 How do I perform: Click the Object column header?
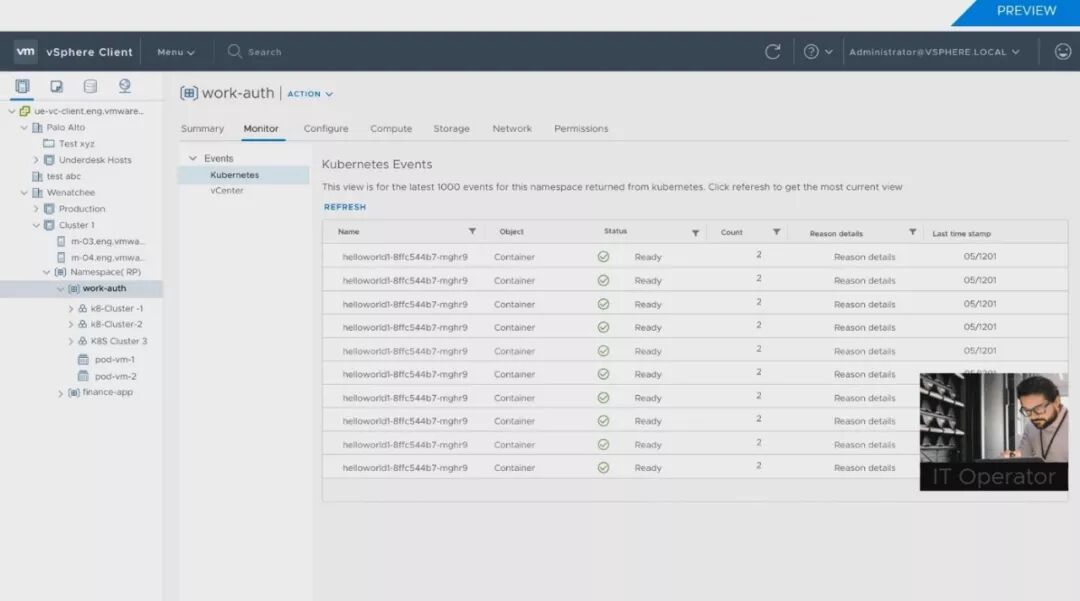[x=512, y=232]
